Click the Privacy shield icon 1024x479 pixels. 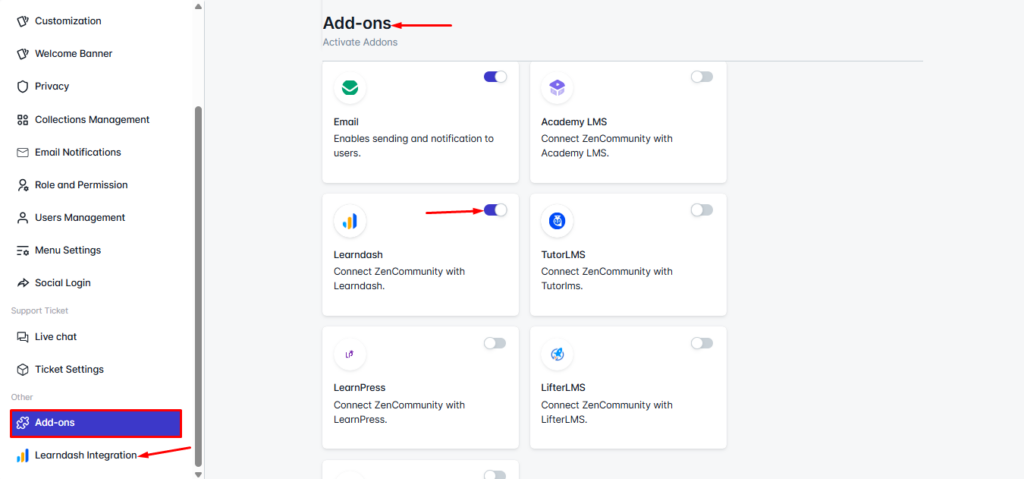pyautogui.click(x=23, y=86)
